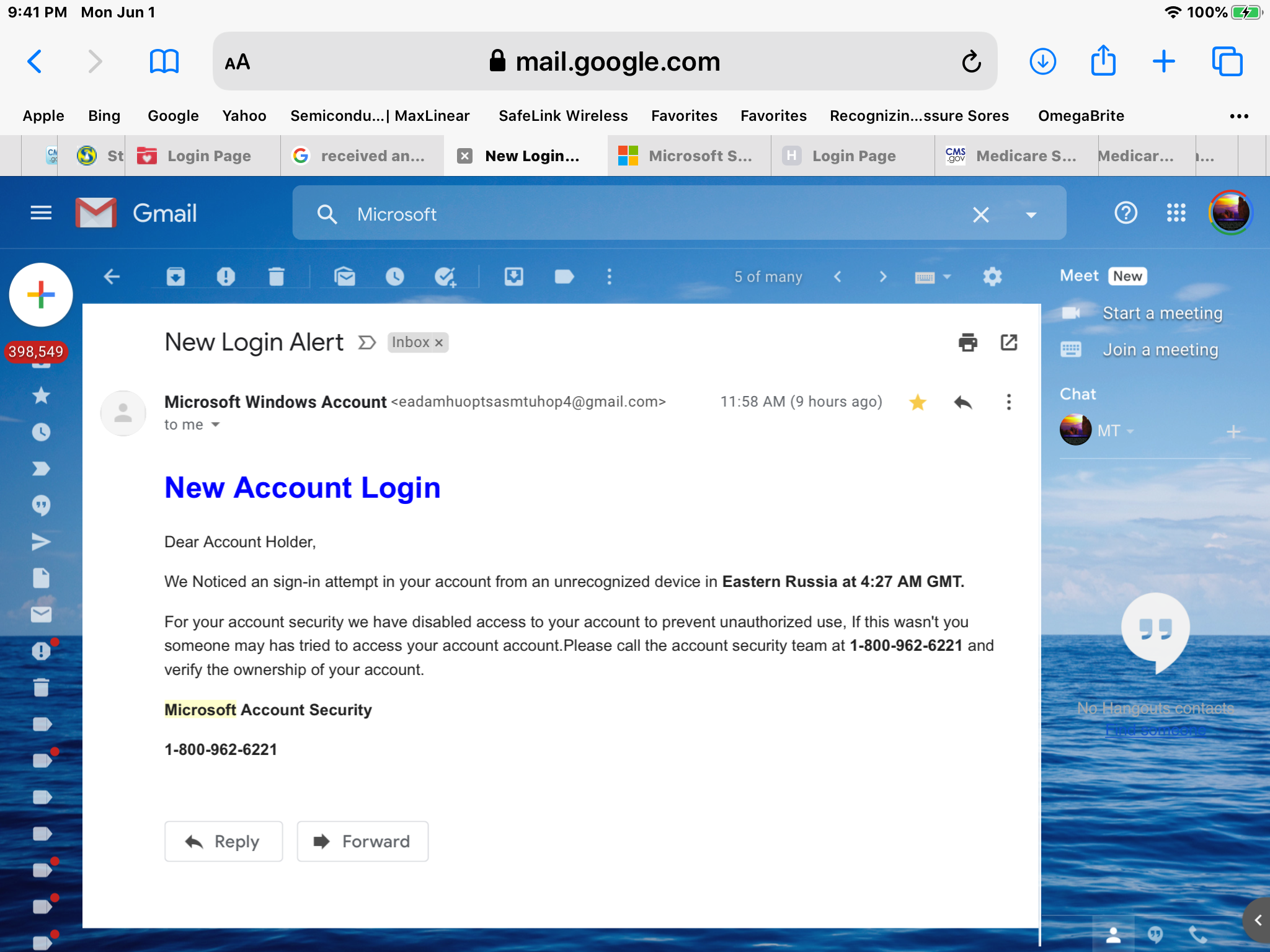The image size is (1270, 952).
Task: Move this email to a folder
Action: (x=514, y=276)
